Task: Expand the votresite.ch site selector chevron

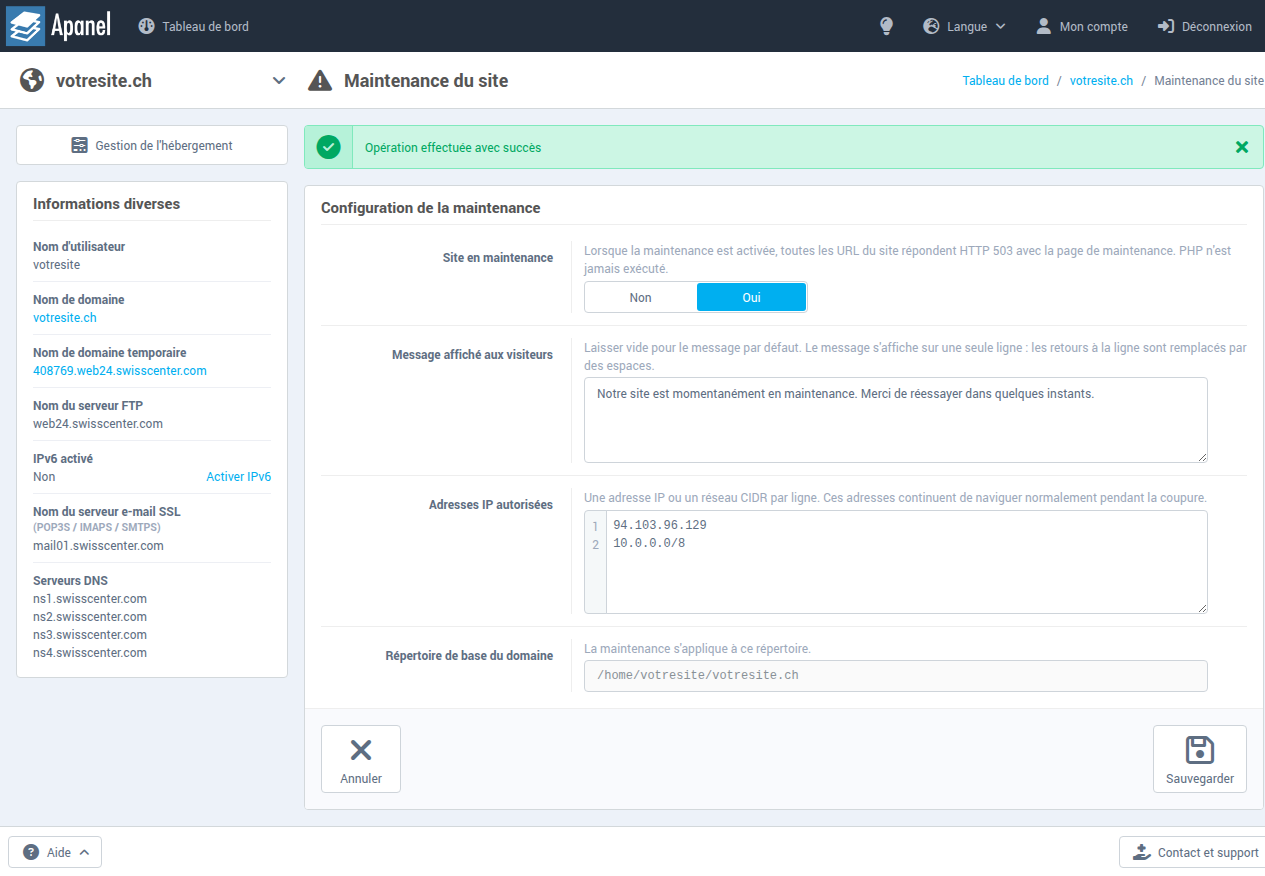Action: click(279, 81)
